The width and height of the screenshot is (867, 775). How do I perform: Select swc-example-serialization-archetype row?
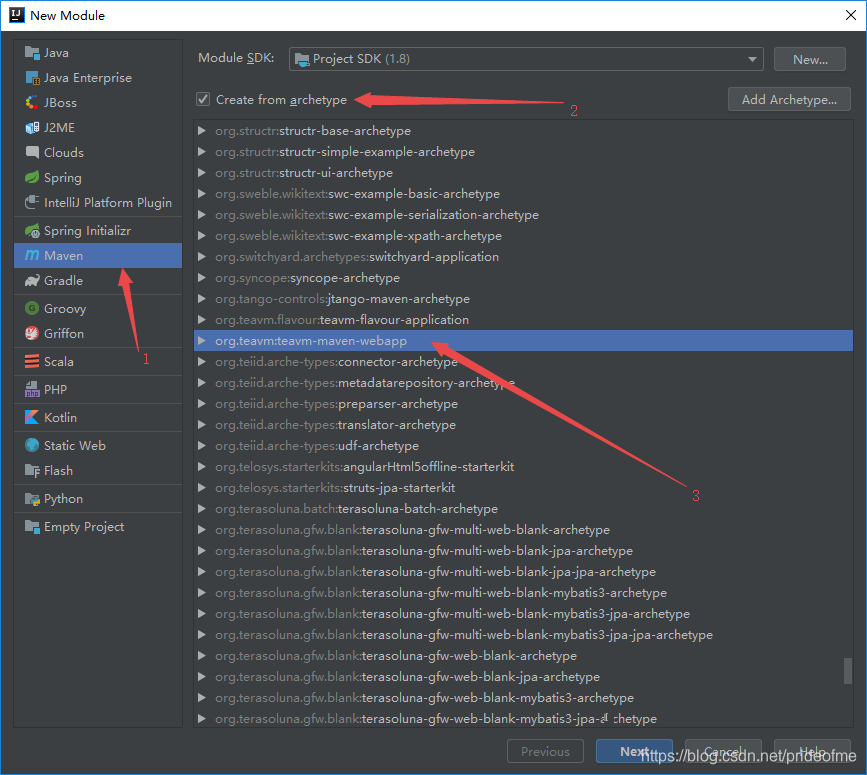523,214
